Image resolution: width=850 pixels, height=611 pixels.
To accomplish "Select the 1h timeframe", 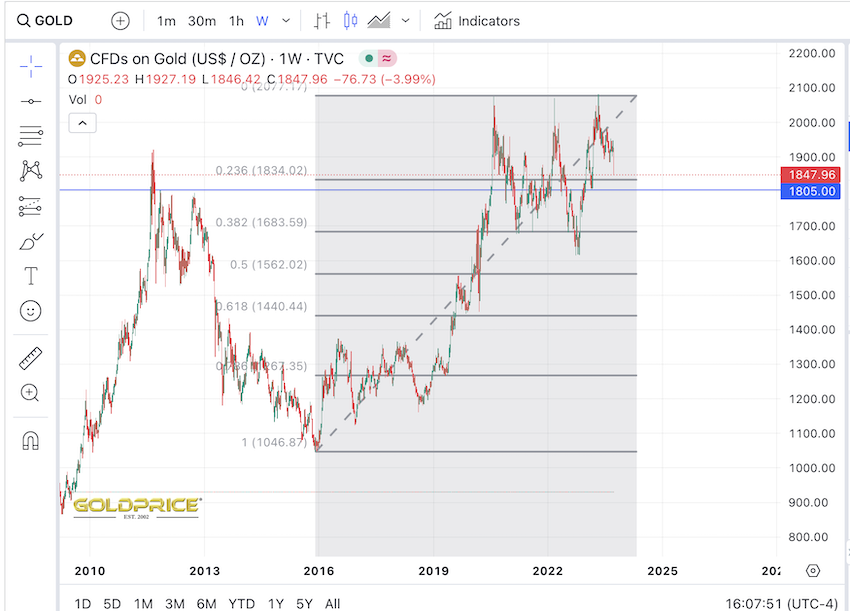I will [236, 21].
